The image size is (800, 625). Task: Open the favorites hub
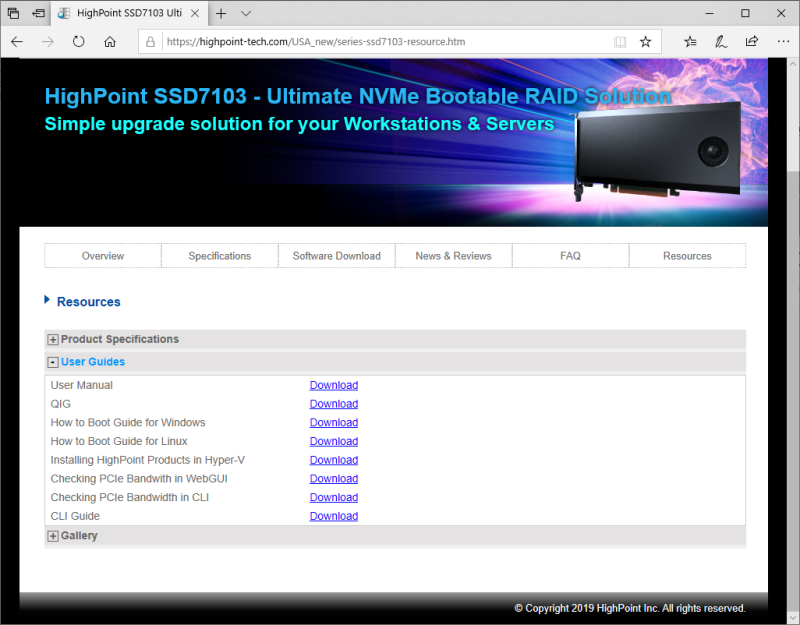point(690,42)
